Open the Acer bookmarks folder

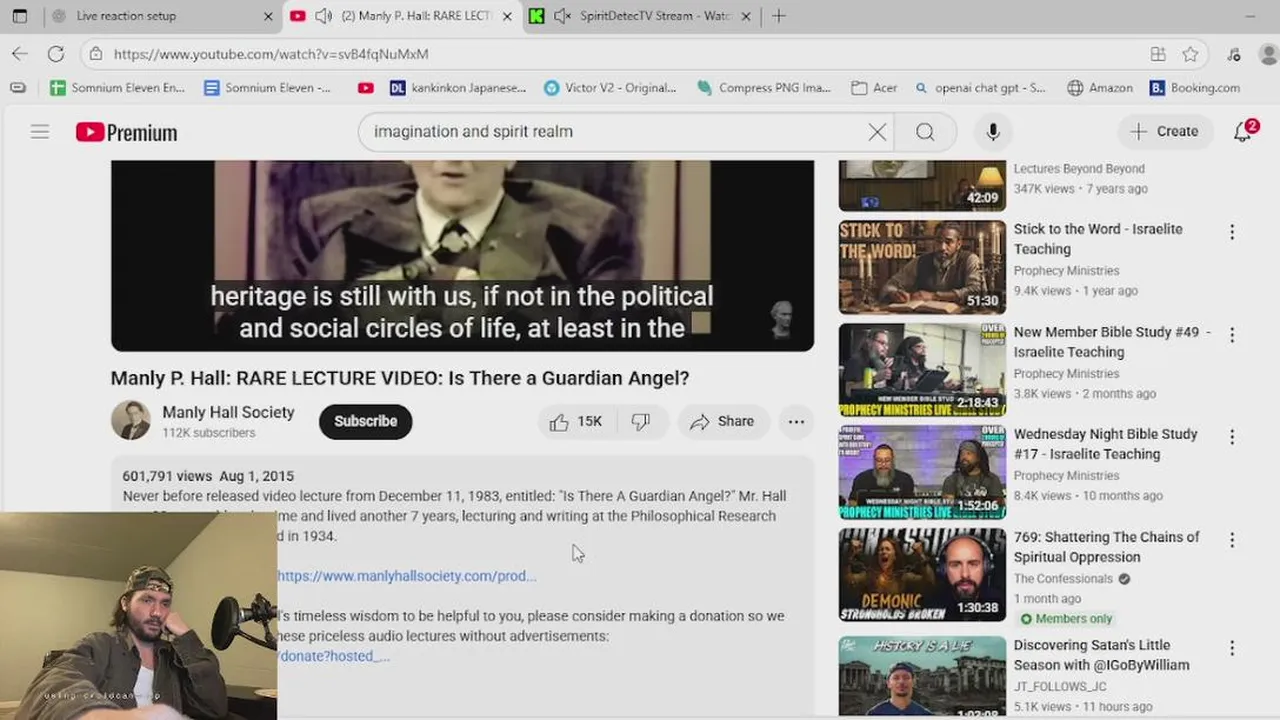coord(874,88)
